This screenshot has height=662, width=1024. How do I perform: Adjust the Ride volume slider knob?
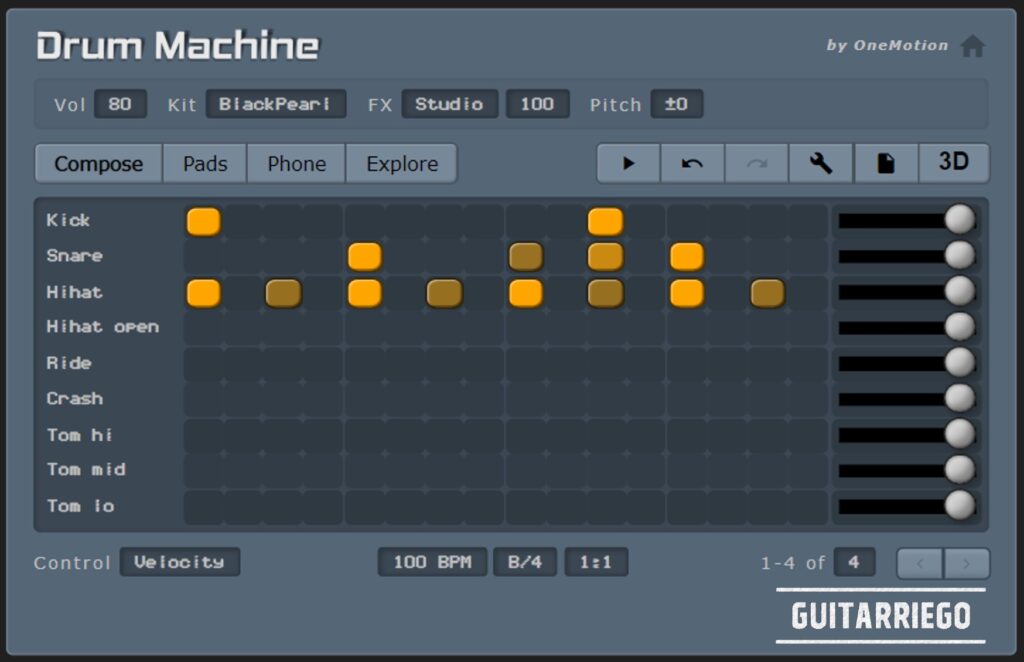(959, 362)
